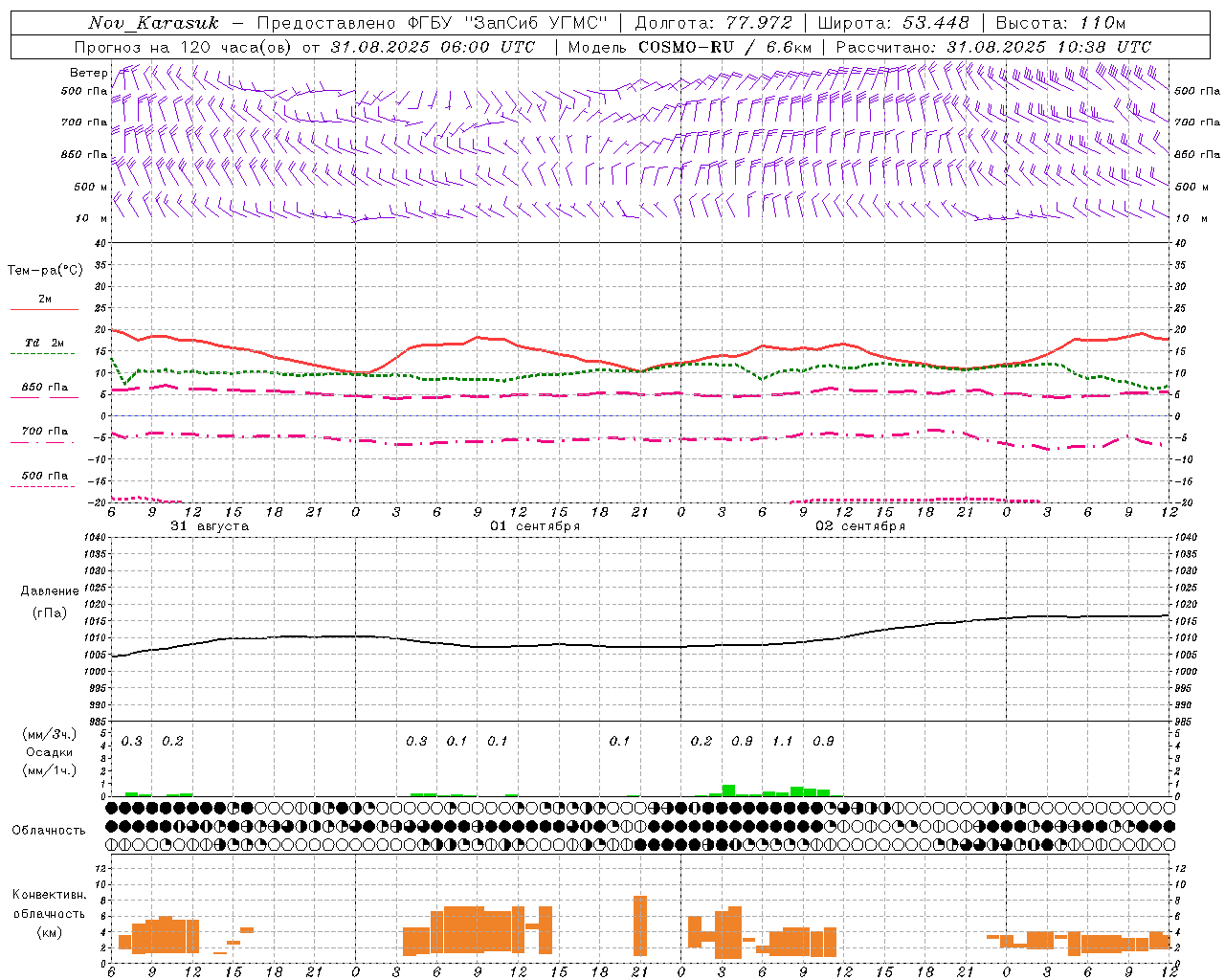Click the "Рассчитано: 31.08.2025 10:38 UTC" text
The image size is (1225, 980).
pyautogui.click(x=993, y=47)
